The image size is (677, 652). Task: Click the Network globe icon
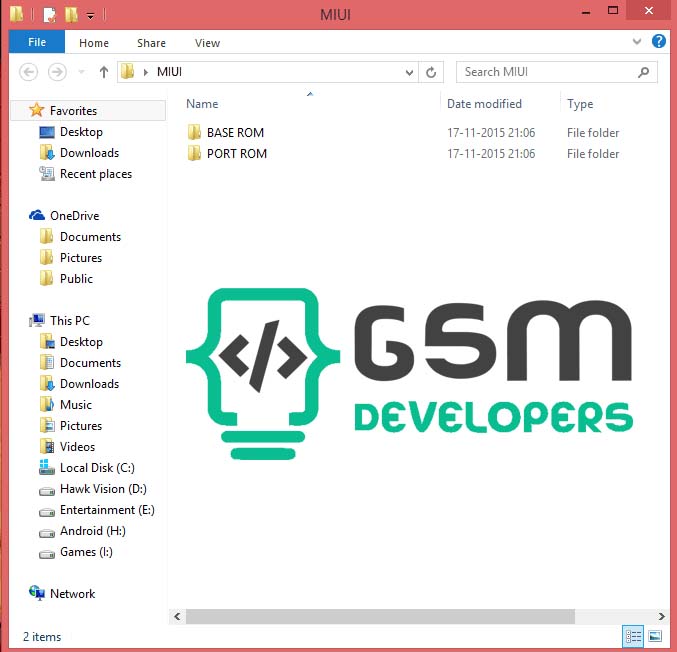tap(37, 593)
